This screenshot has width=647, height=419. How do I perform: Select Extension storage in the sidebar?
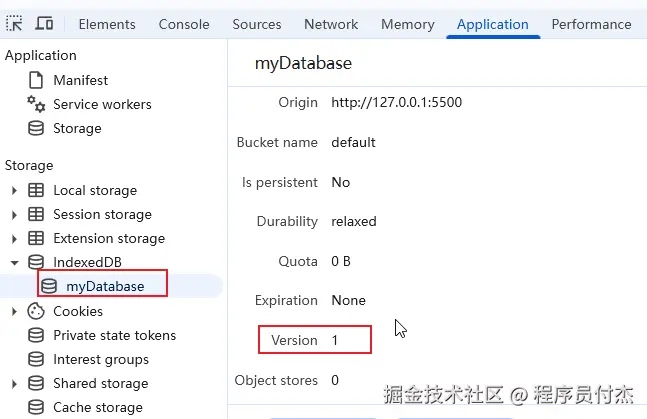pyautogui.click(x=108, y=238)
